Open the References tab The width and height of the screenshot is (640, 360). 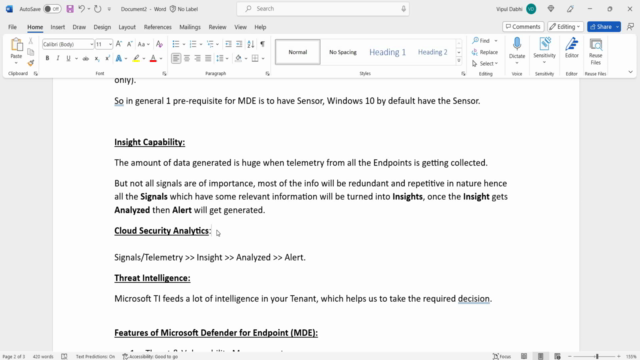click(x=158, y=27)
